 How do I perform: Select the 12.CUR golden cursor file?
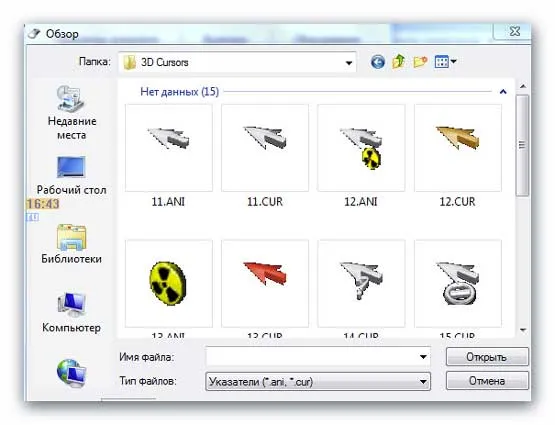[458, 156]
